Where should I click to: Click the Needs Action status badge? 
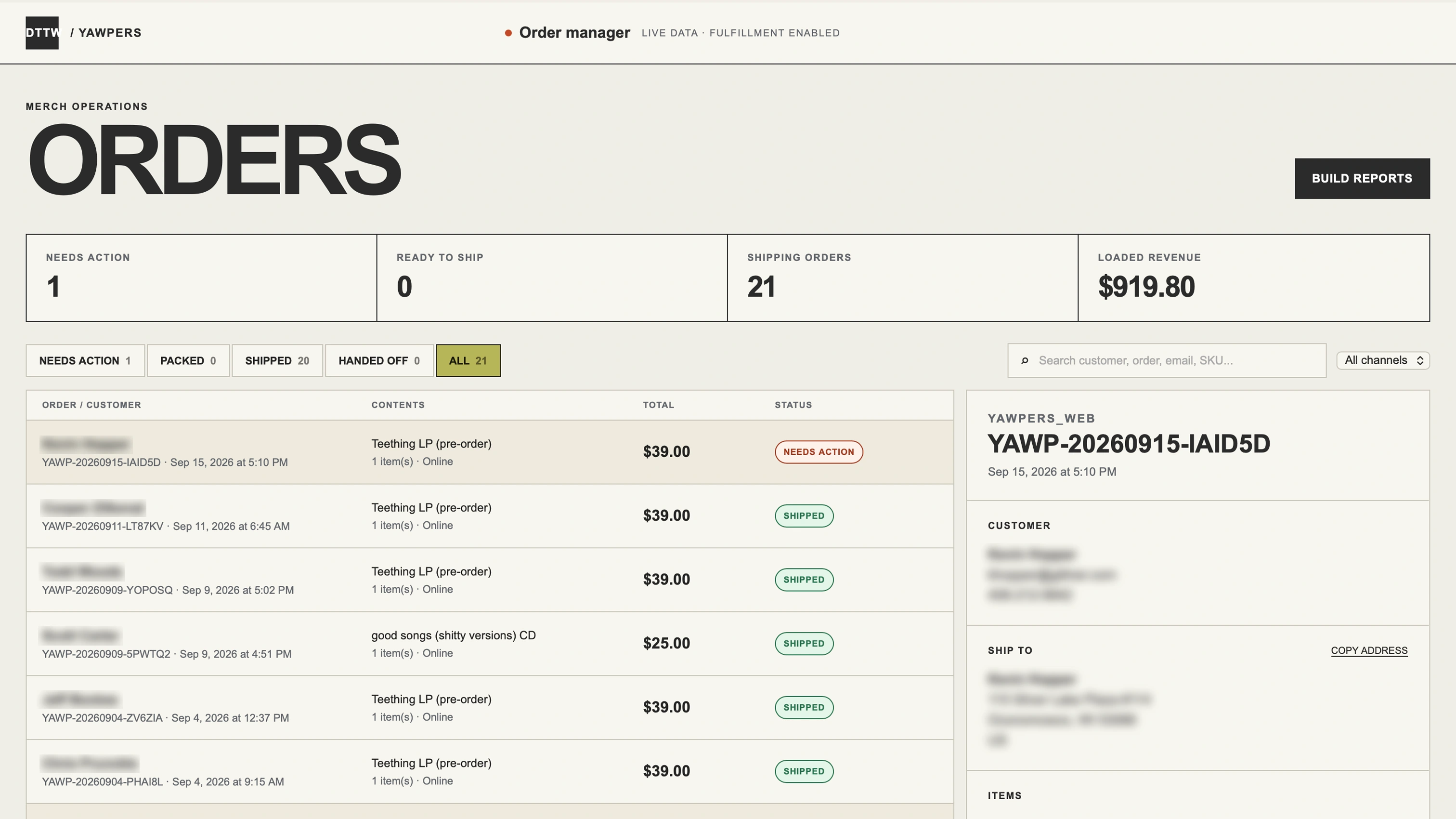pyautogui.click(x=819, y=452)
